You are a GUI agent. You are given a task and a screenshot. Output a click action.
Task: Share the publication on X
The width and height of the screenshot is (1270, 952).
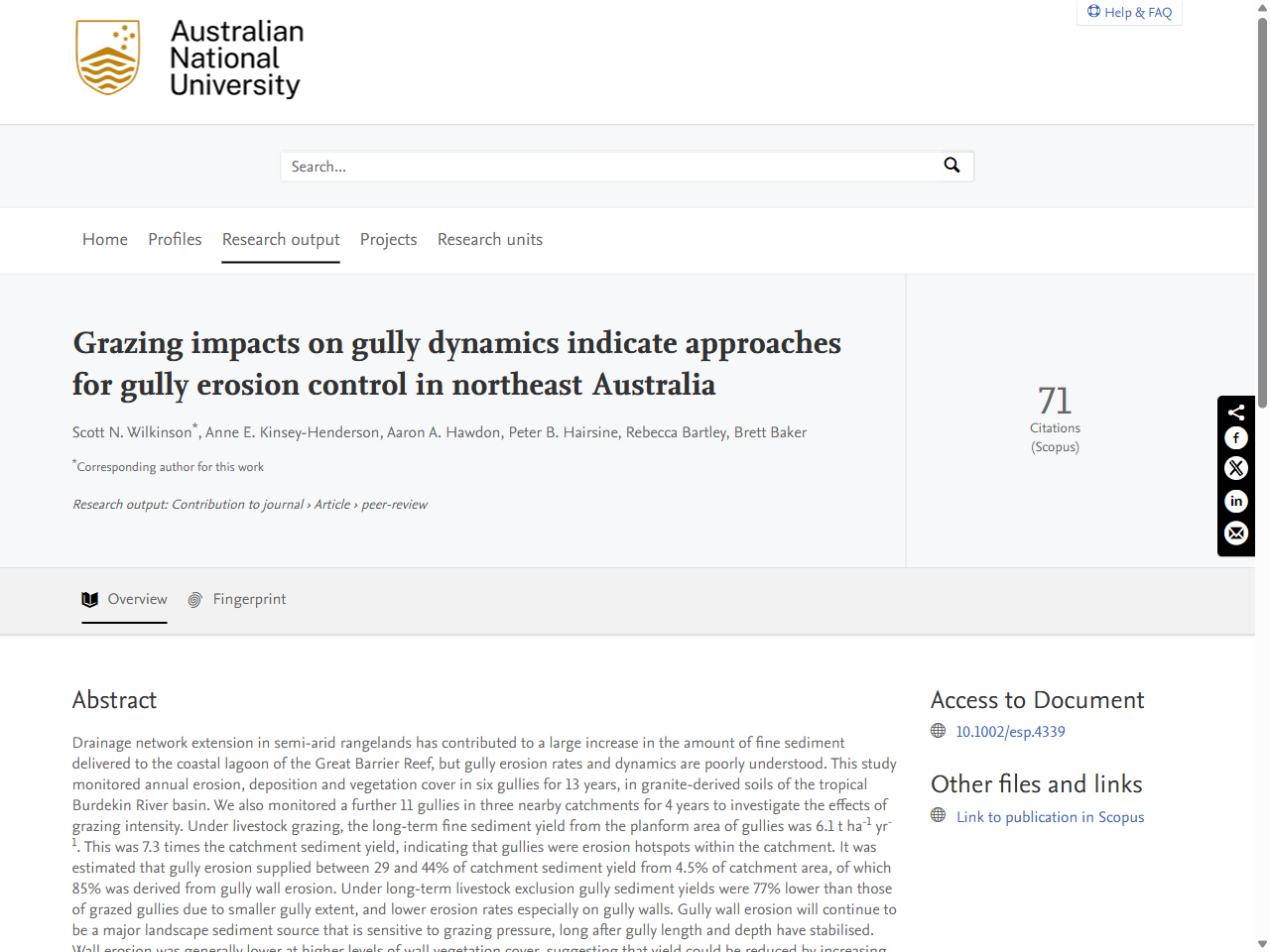click(1235, 468)
